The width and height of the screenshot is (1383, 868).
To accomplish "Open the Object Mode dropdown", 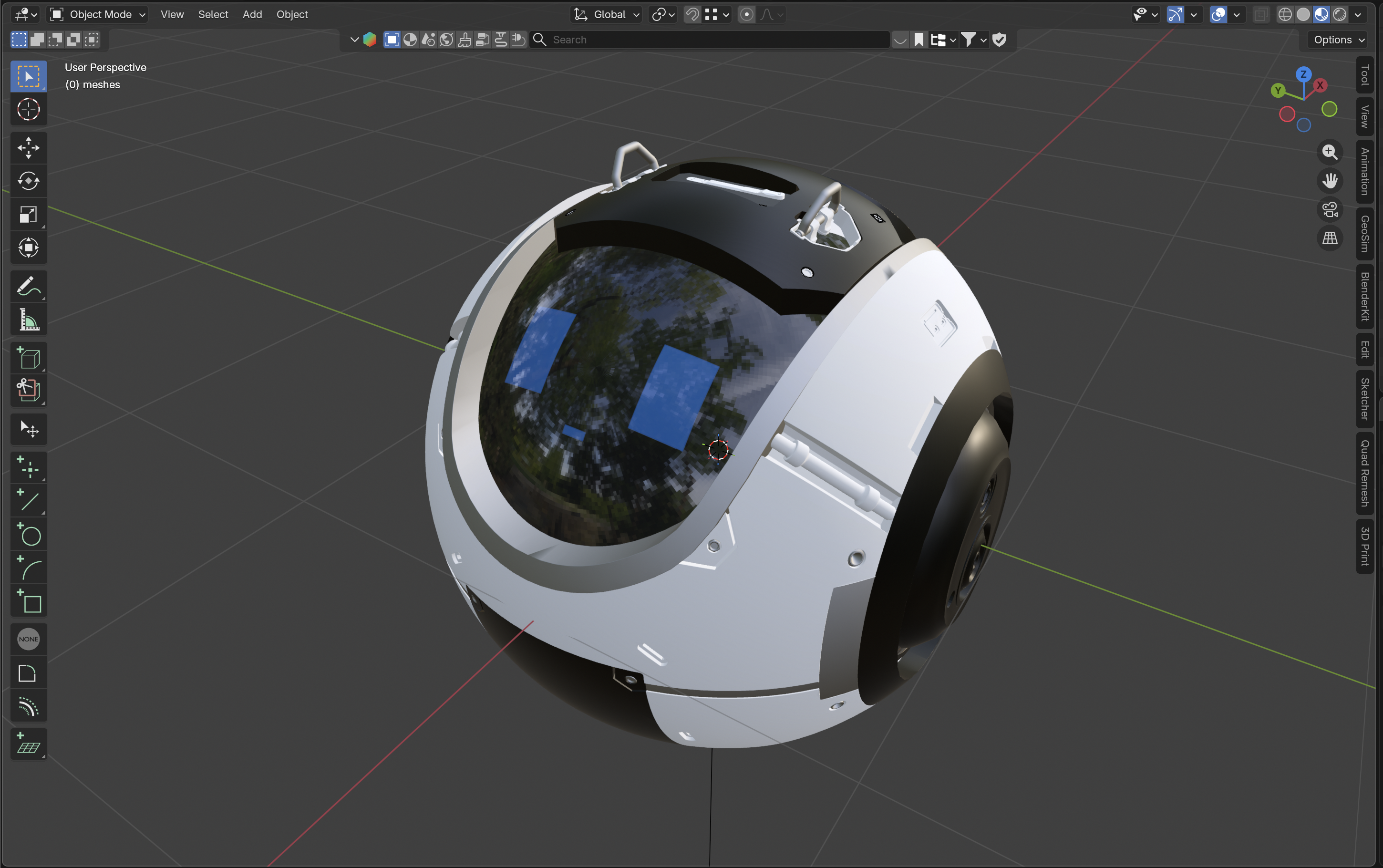I will [x=98, y=14].
